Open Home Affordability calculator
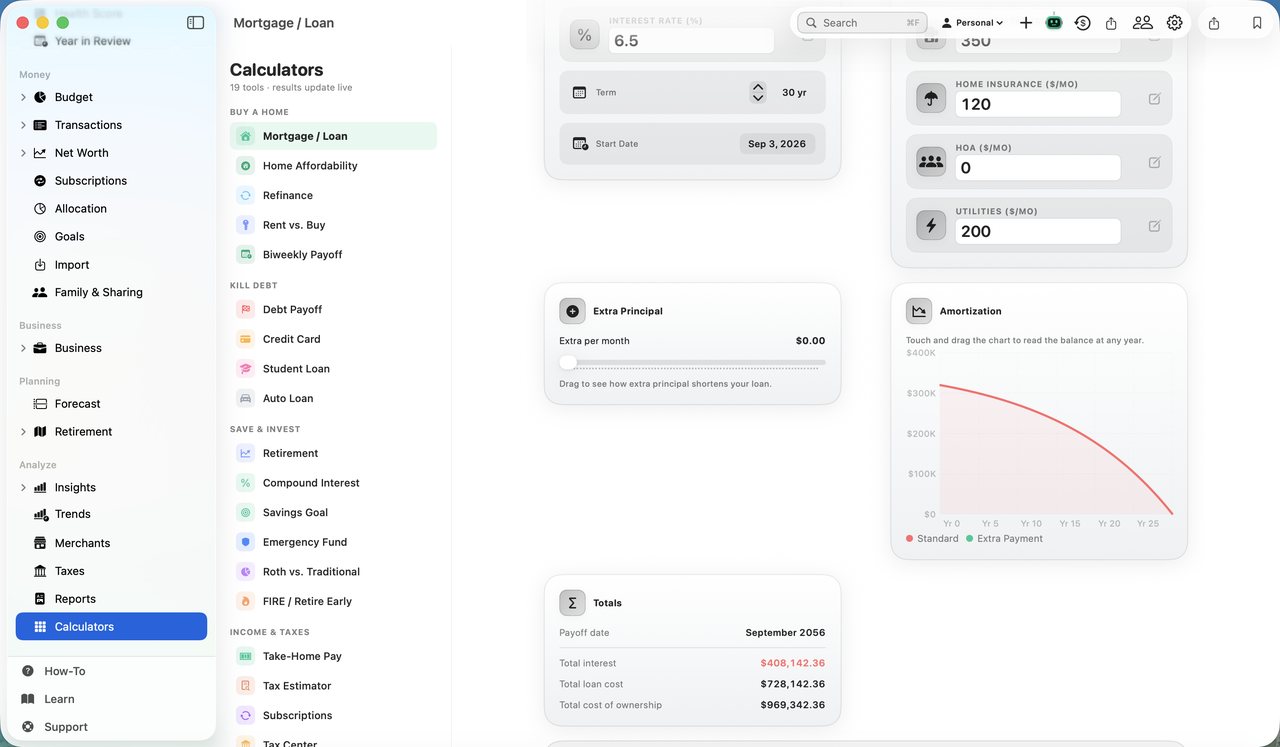This screenshot has width=1280, height=747. tap(333, 166)
